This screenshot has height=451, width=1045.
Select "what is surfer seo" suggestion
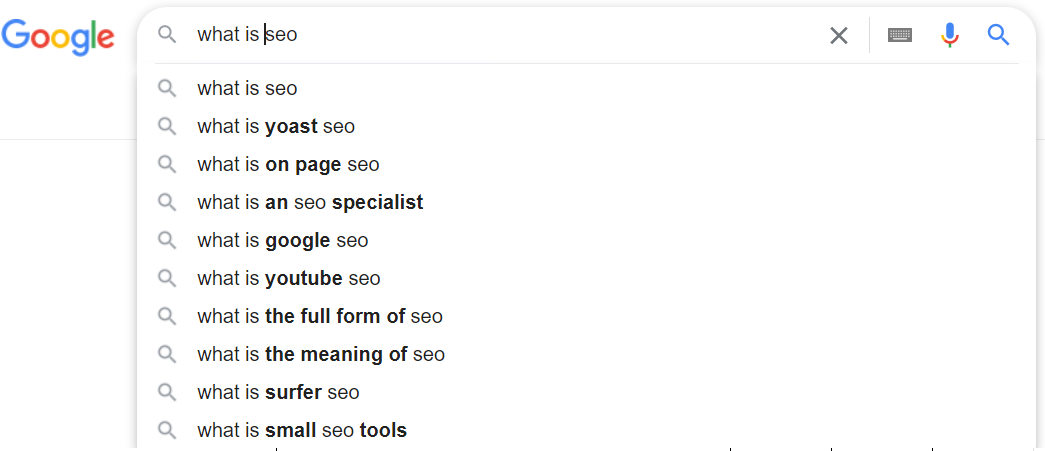278,392
